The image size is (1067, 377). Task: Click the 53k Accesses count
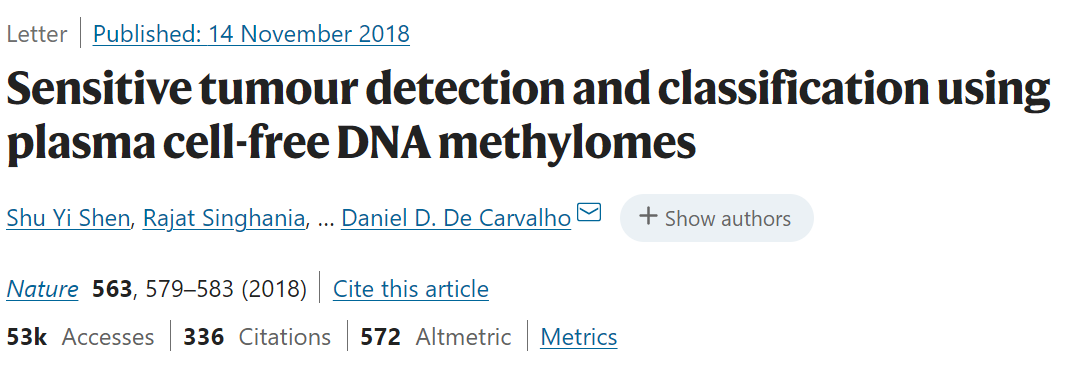point(80,337)
